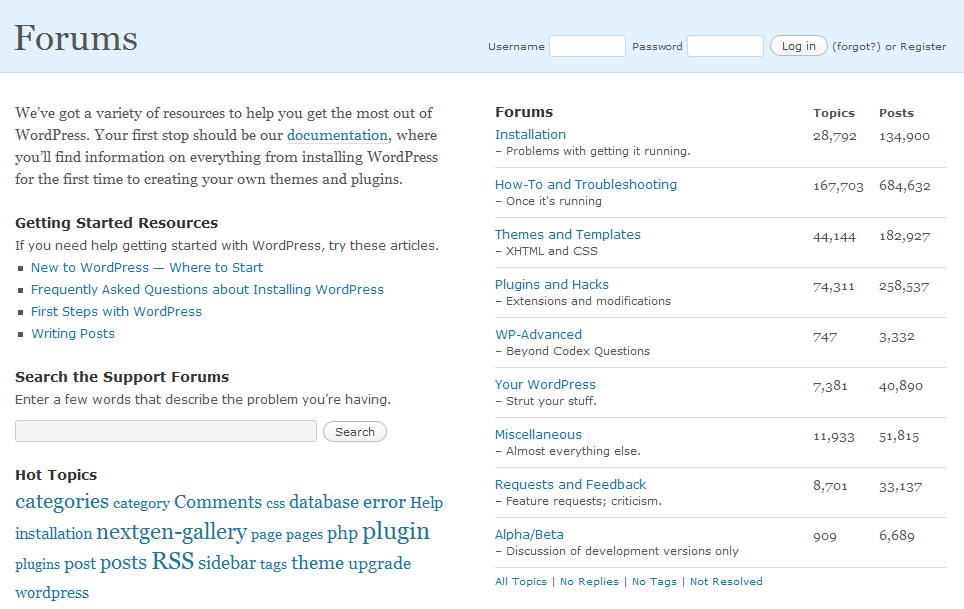Image resolution: width=964 pixels, height=609 pixels.
Task: Click the support forums search box
Action: [x=166, y=431]
